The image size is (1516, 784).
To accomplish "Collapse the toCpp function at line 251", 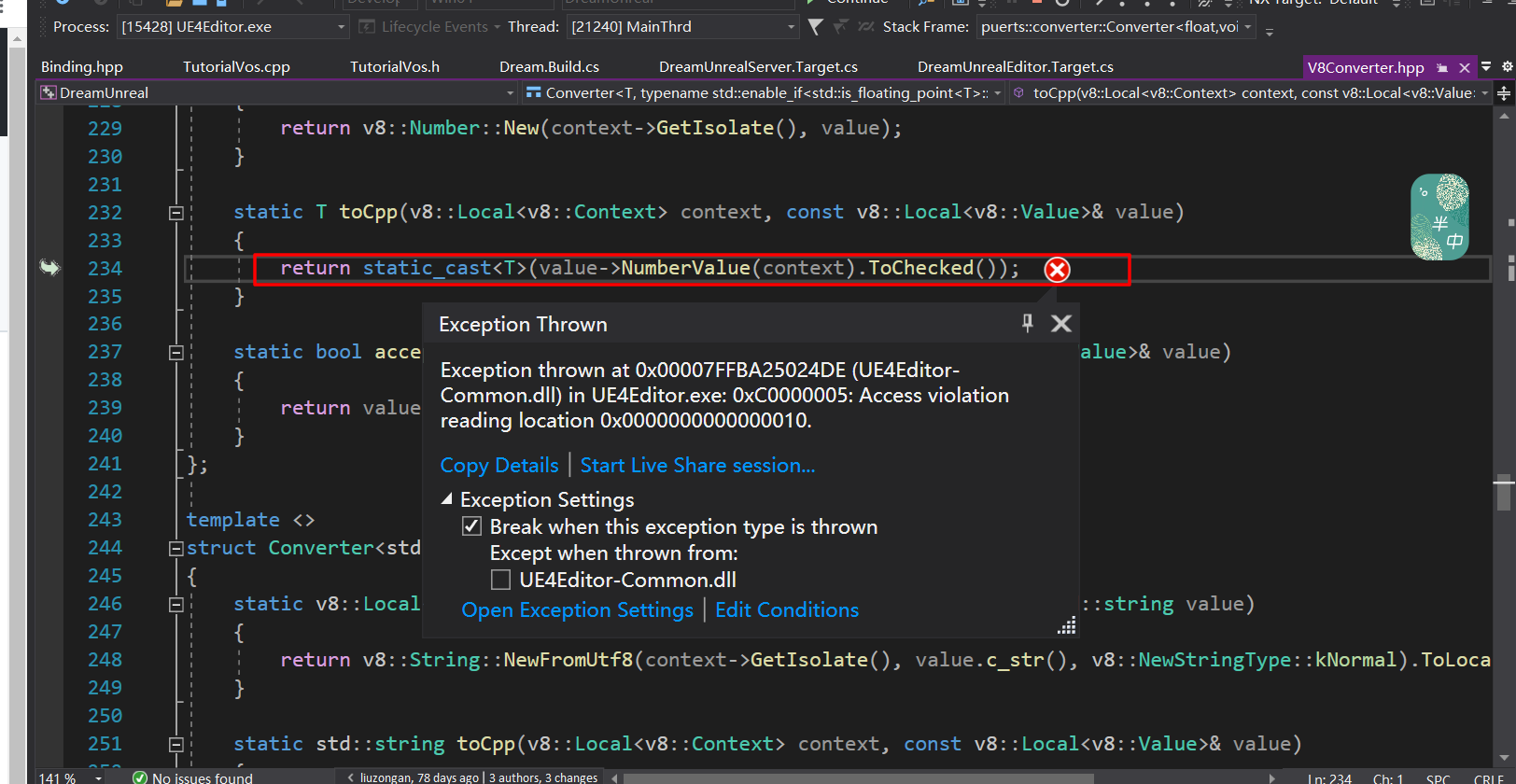I will tap(175, 745).
